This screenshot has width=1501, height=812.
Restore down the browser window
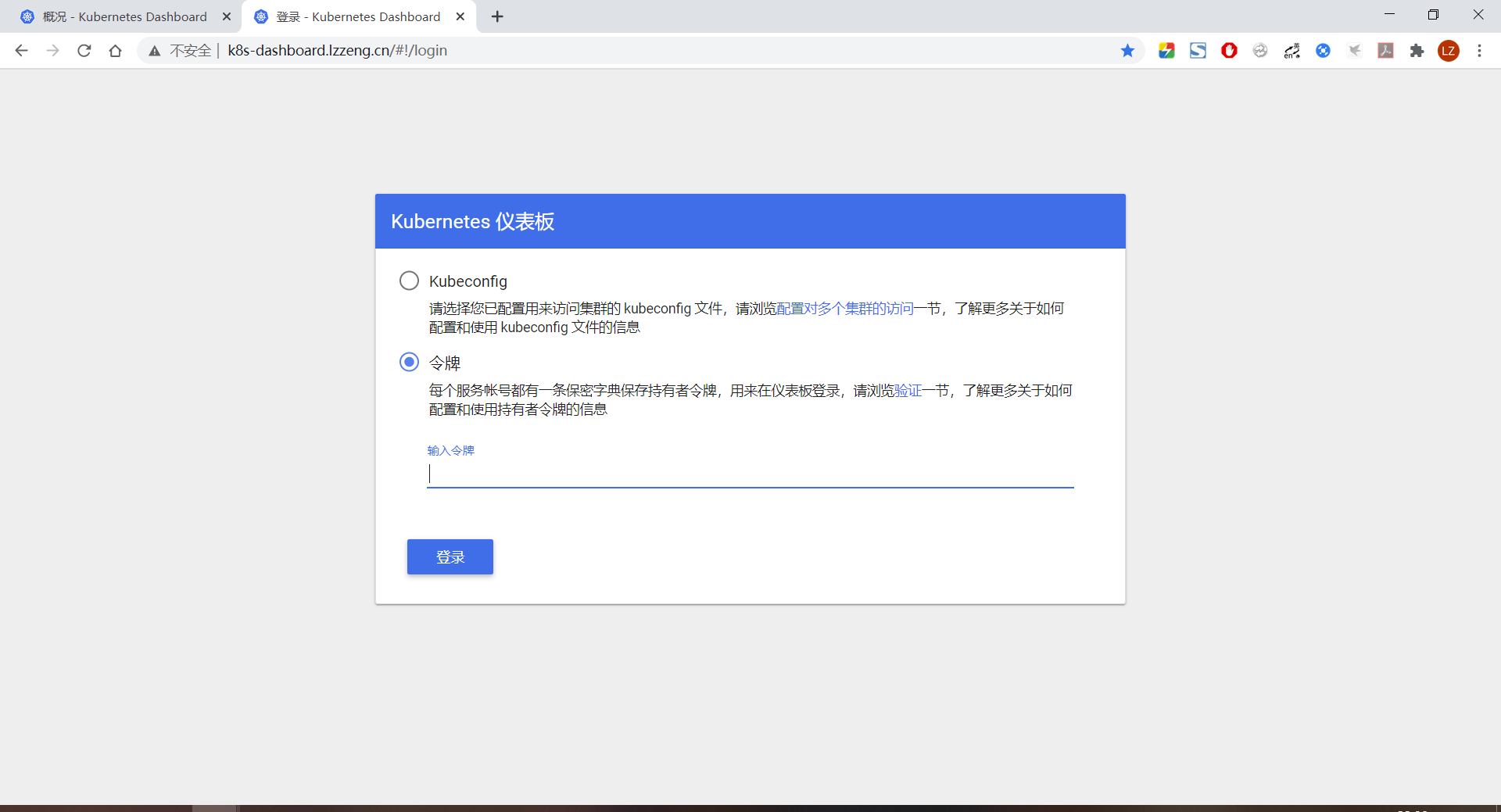[1433, 15]
